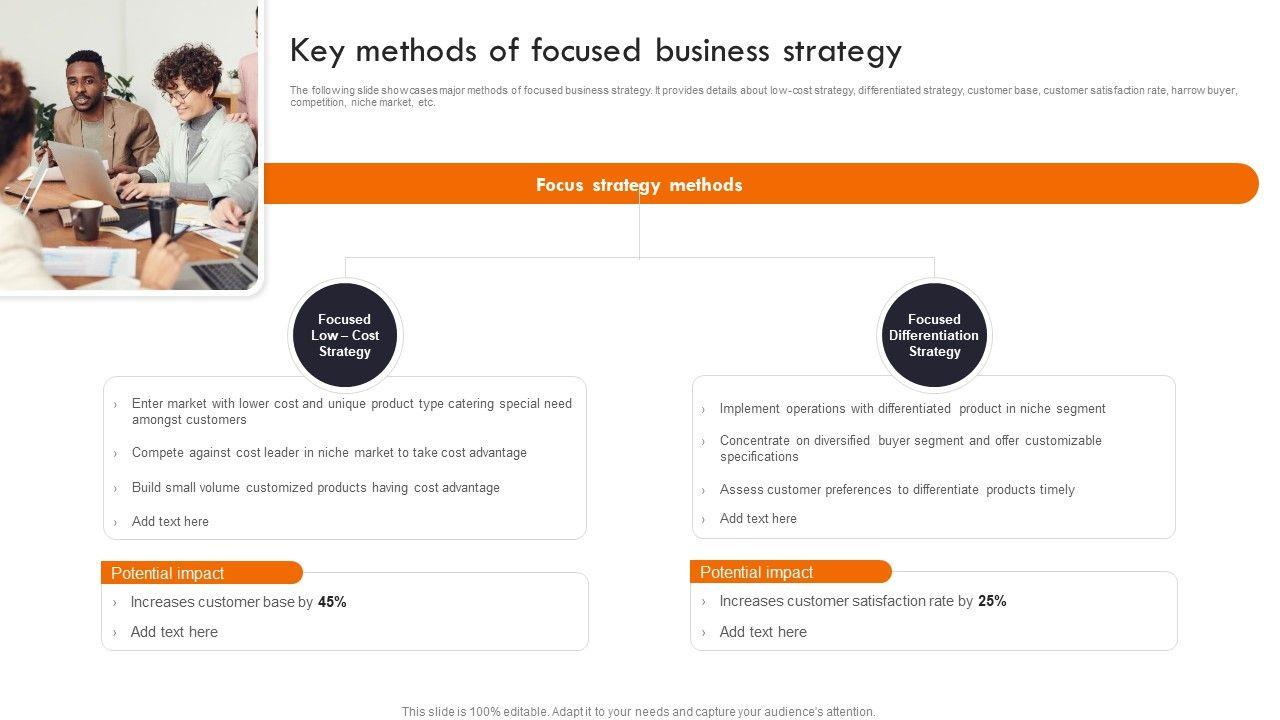Click the '100% editable' footer note
1280x720 pixels.
click(638, 712)
